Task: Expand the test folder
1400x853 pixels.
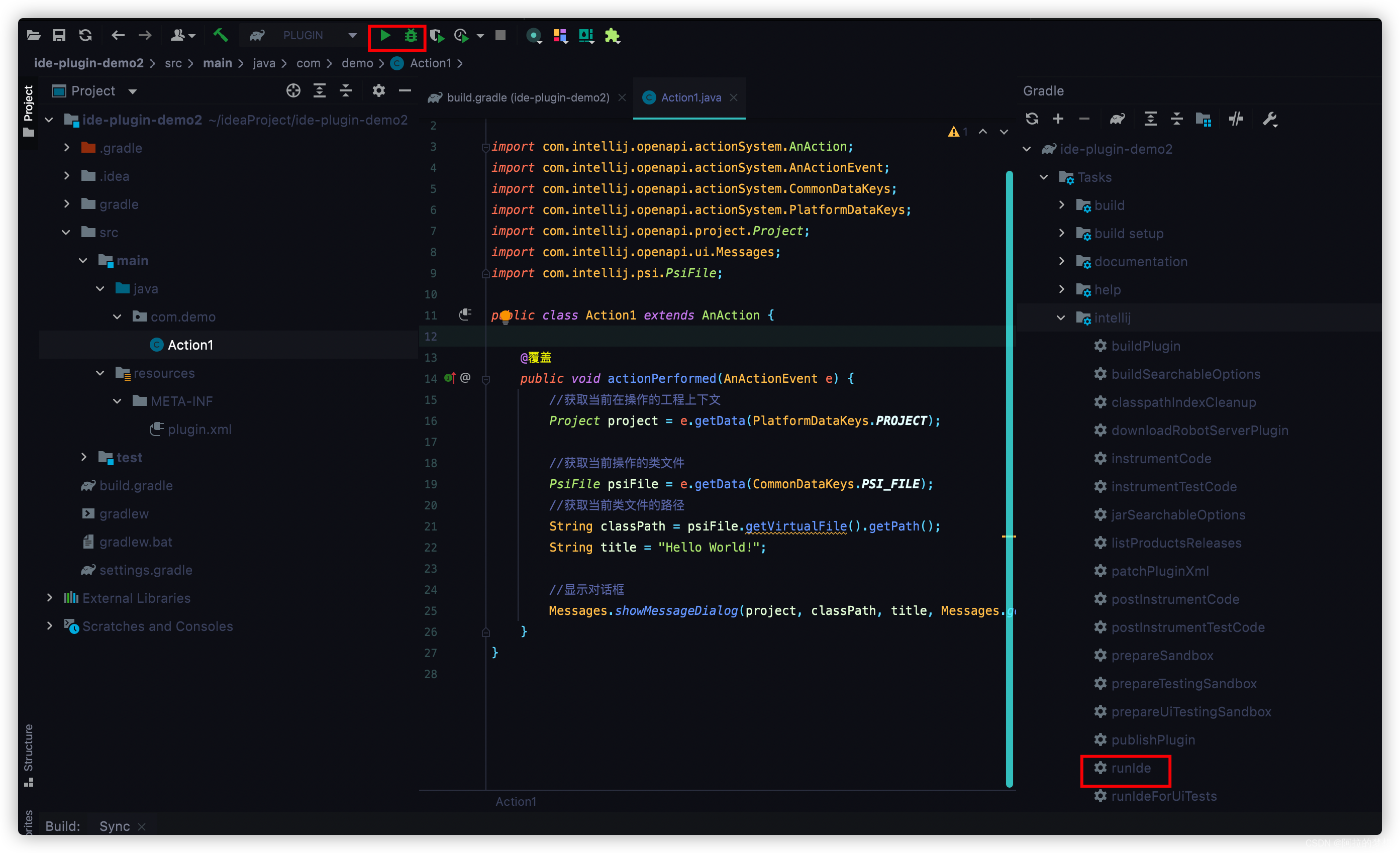Action: pyautogui.click(x=83, y=457)
